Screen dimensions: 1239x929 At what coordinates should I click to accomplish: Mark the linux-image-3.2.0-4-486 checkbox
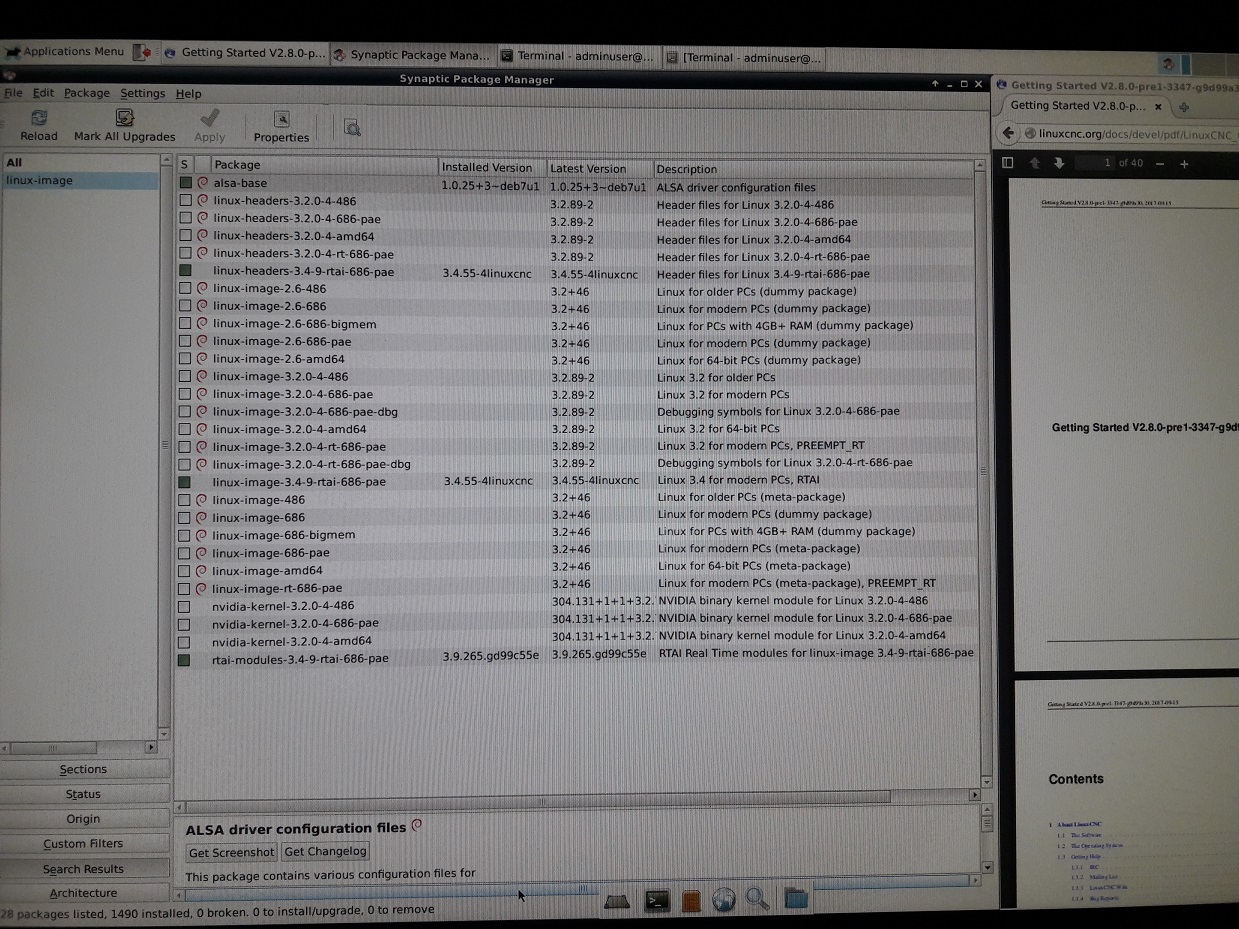(185, 377)
